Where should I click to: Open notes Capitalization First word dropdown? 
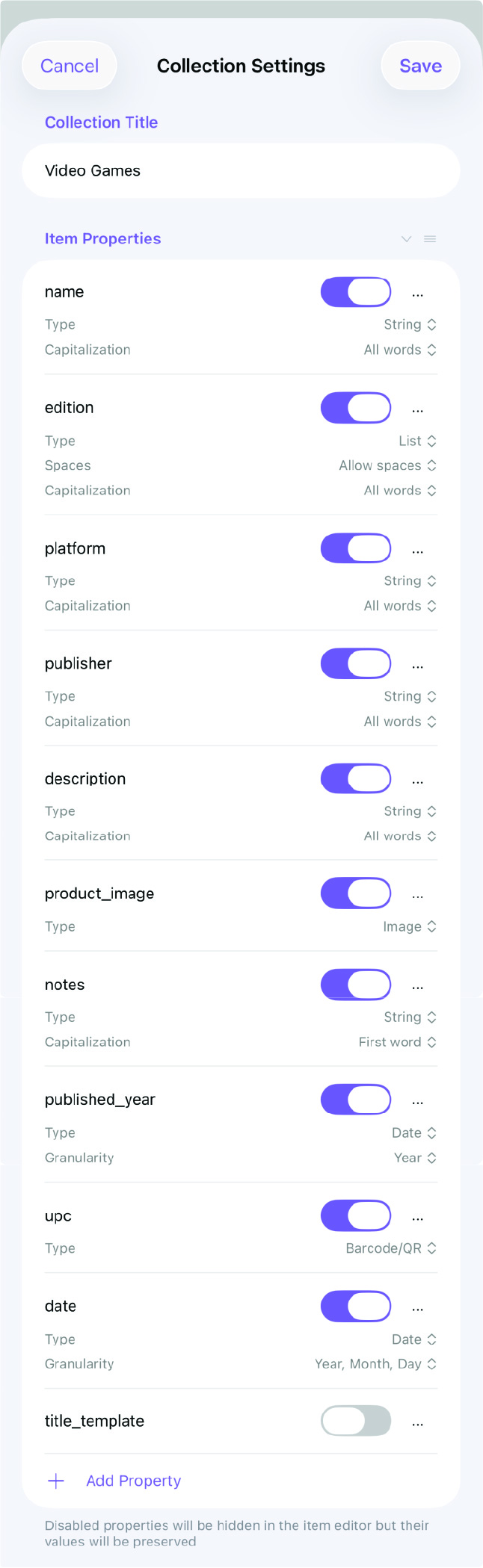pyautogui.click(x=398, y=1042)
